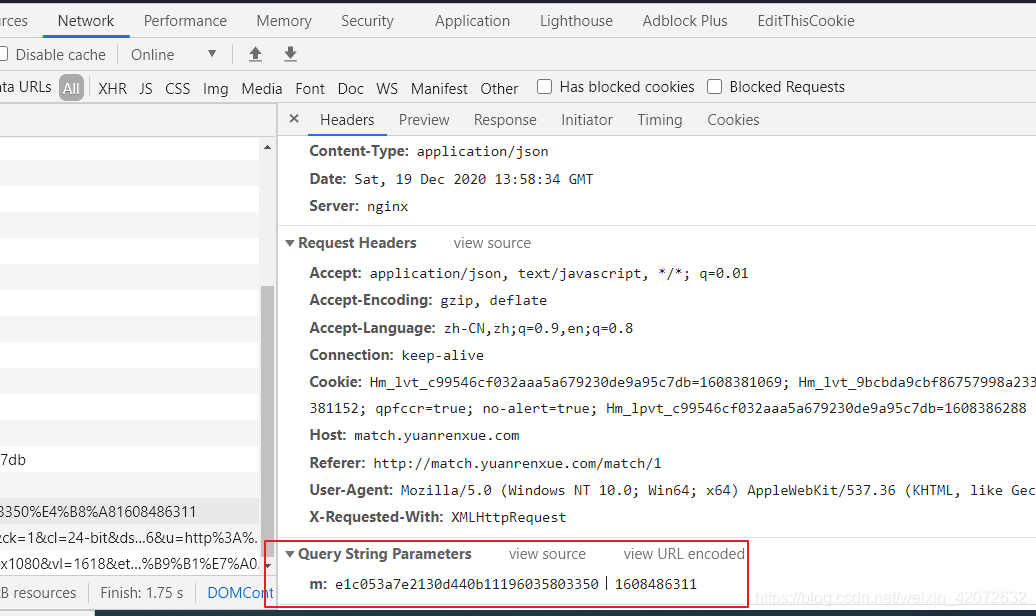Click the request list scroll down arrow

pyautogui.click(x=267, y=566)
